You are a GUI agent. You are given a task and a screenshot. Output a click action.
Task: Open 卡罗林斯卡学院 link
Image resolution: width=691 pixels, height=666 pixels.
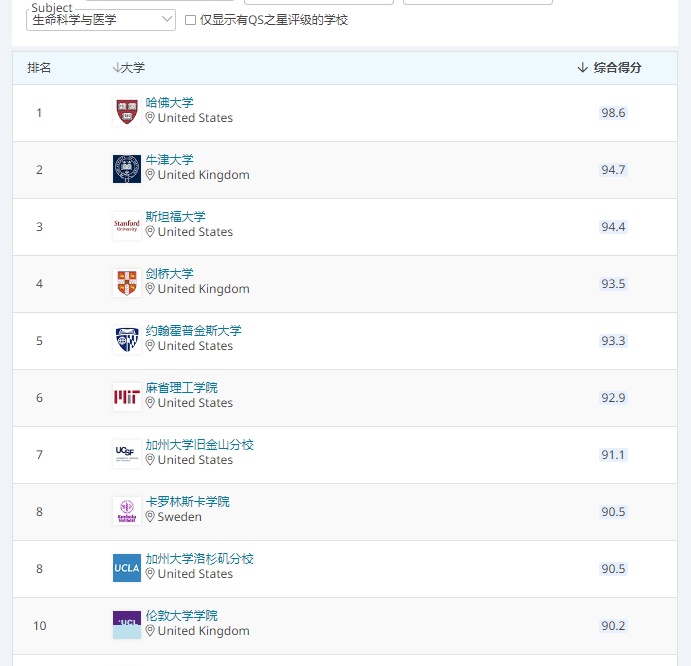pos(188,502)
